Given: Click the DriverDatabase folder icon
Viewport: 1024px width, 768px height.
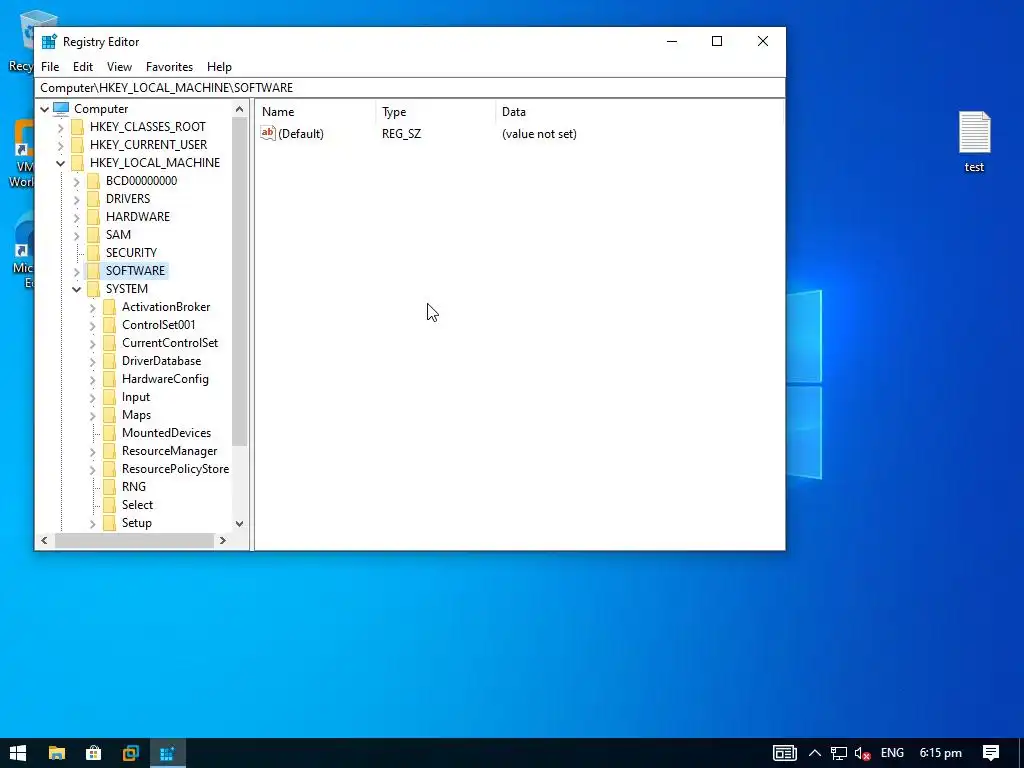Looking at the screenshot, I should tap(109, 361).
